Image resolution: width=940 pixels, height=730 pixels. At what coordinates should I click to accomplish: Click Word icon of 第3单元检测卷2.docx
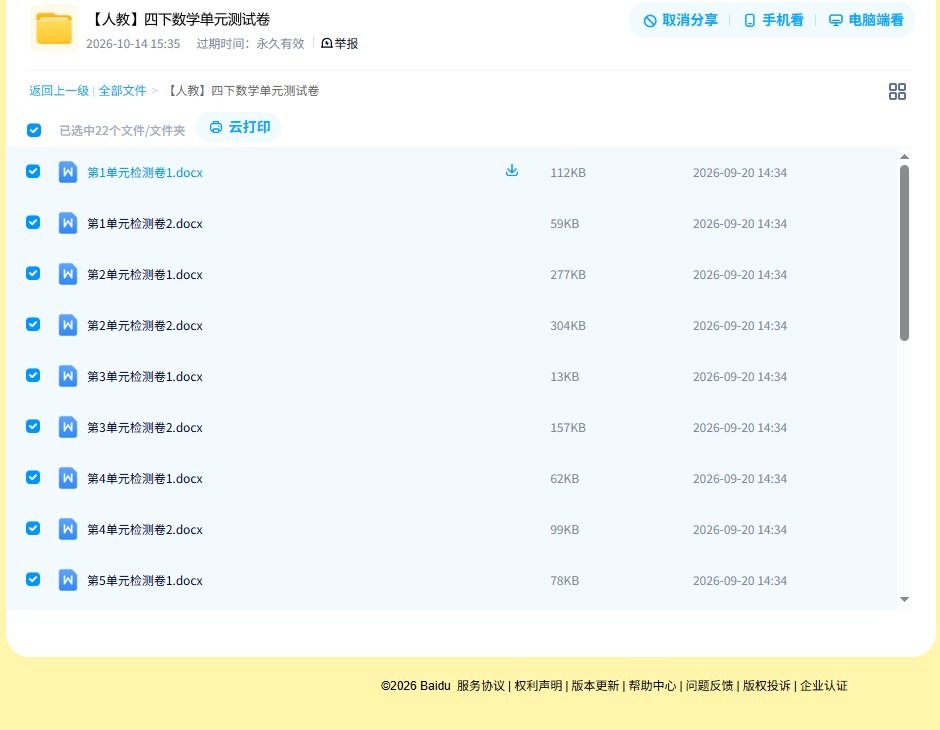68,427
